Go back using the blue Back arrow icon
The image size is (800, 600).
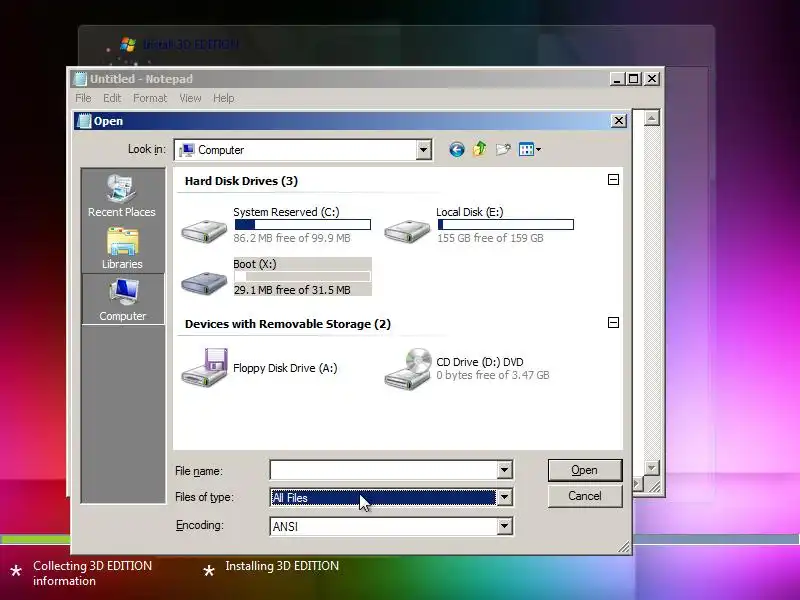click(457, 149)
